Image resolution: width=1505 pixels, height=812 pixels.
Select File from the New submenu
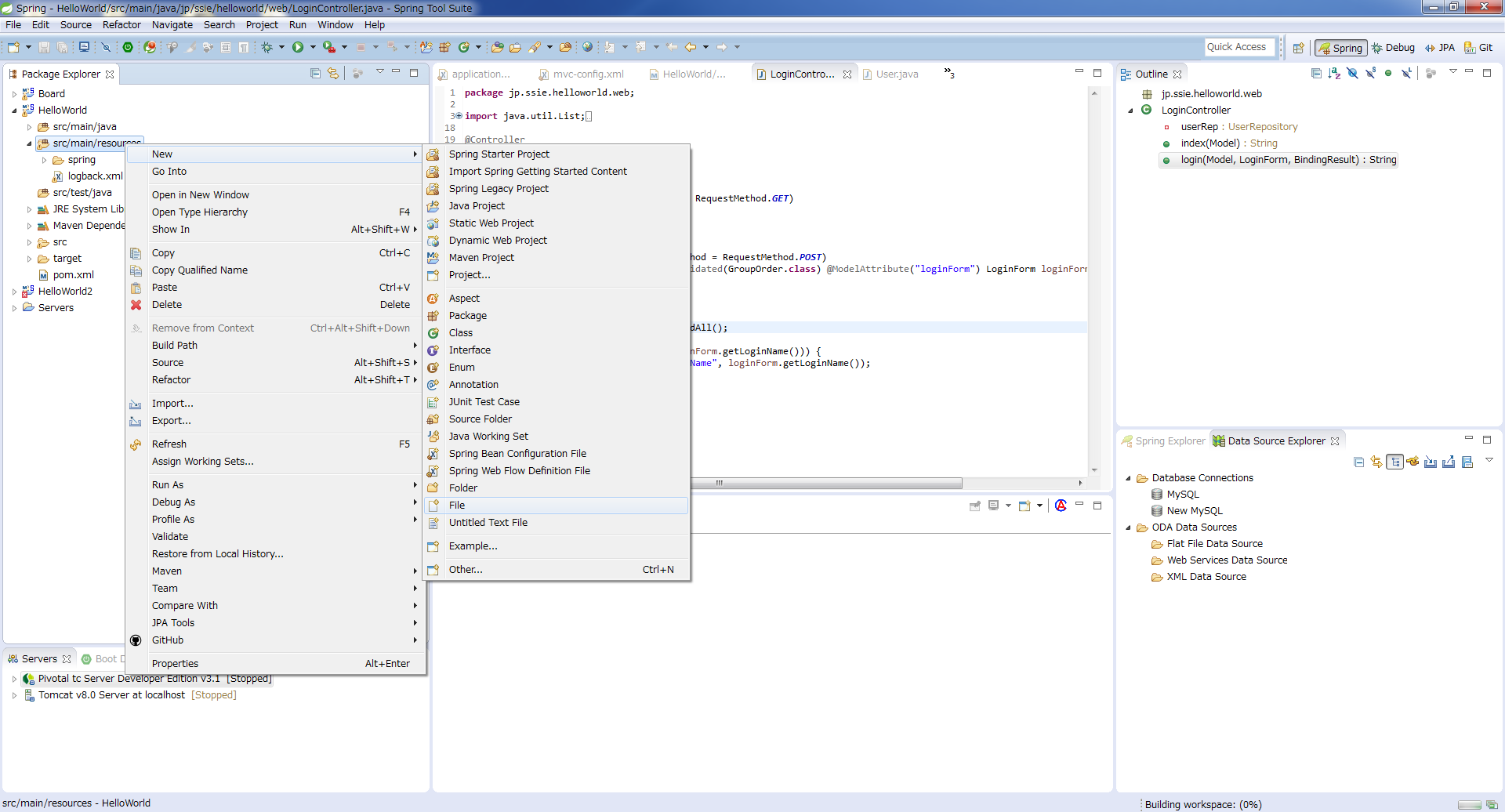[x=457, y=506]
